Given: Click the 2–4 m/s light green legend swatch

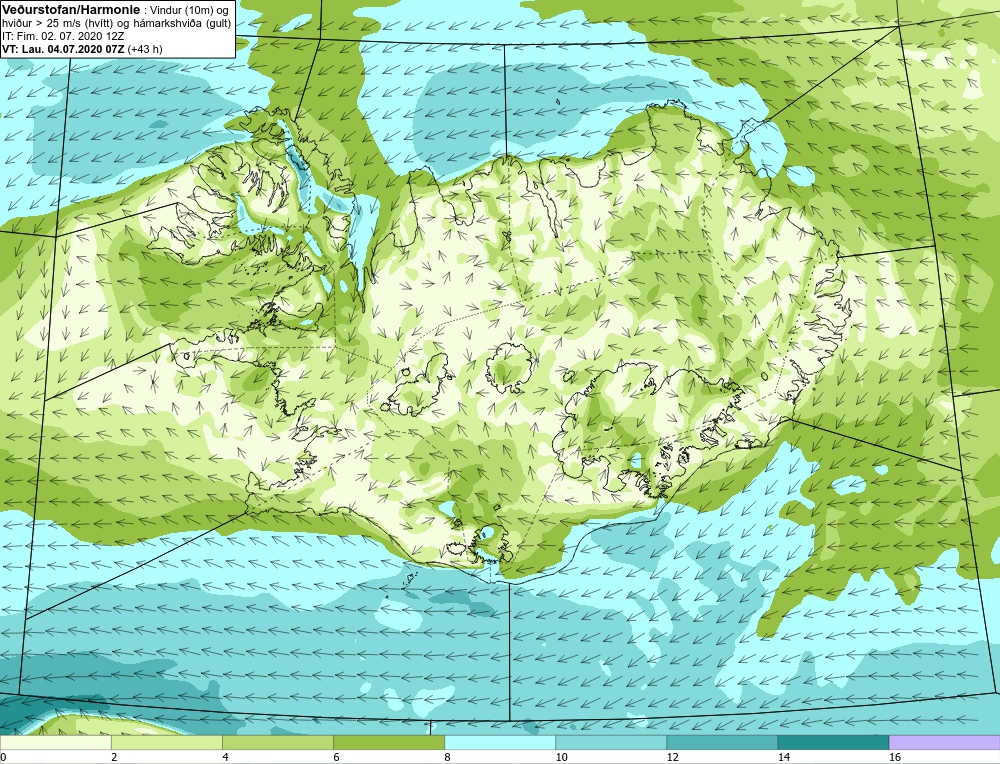Looking at the screenshot, I should (166, 742).
